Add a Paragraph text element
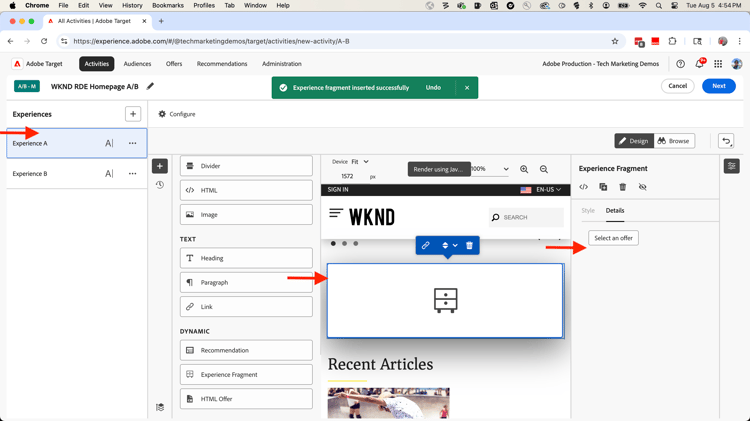 coord(246,283)
